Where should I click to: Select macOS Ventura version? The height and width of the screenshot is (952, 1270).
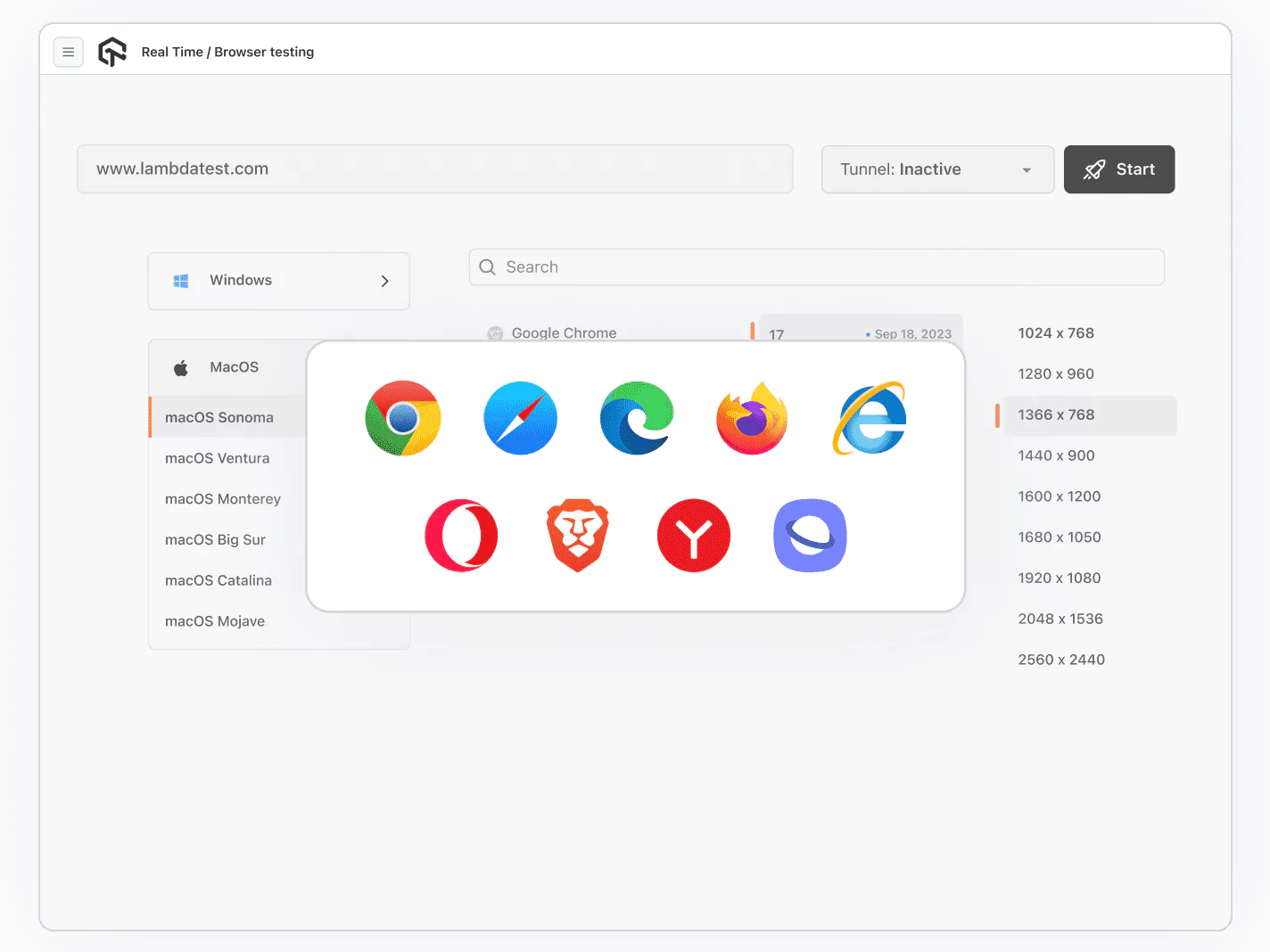point(217,457)
